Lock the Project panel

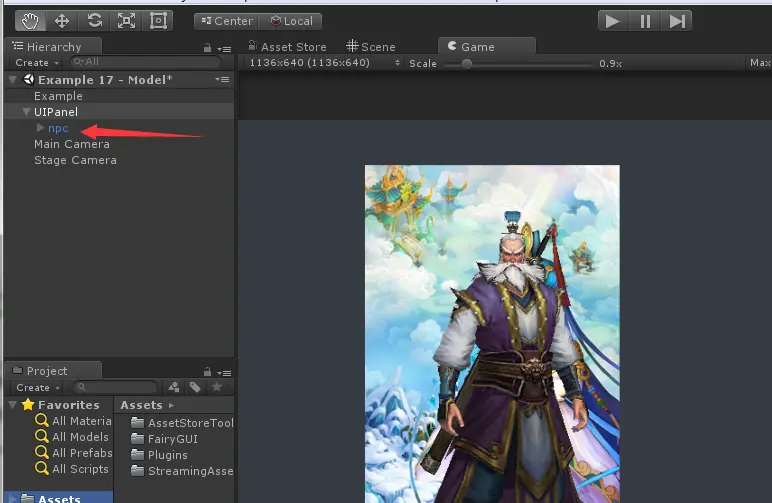click(207, 372)
